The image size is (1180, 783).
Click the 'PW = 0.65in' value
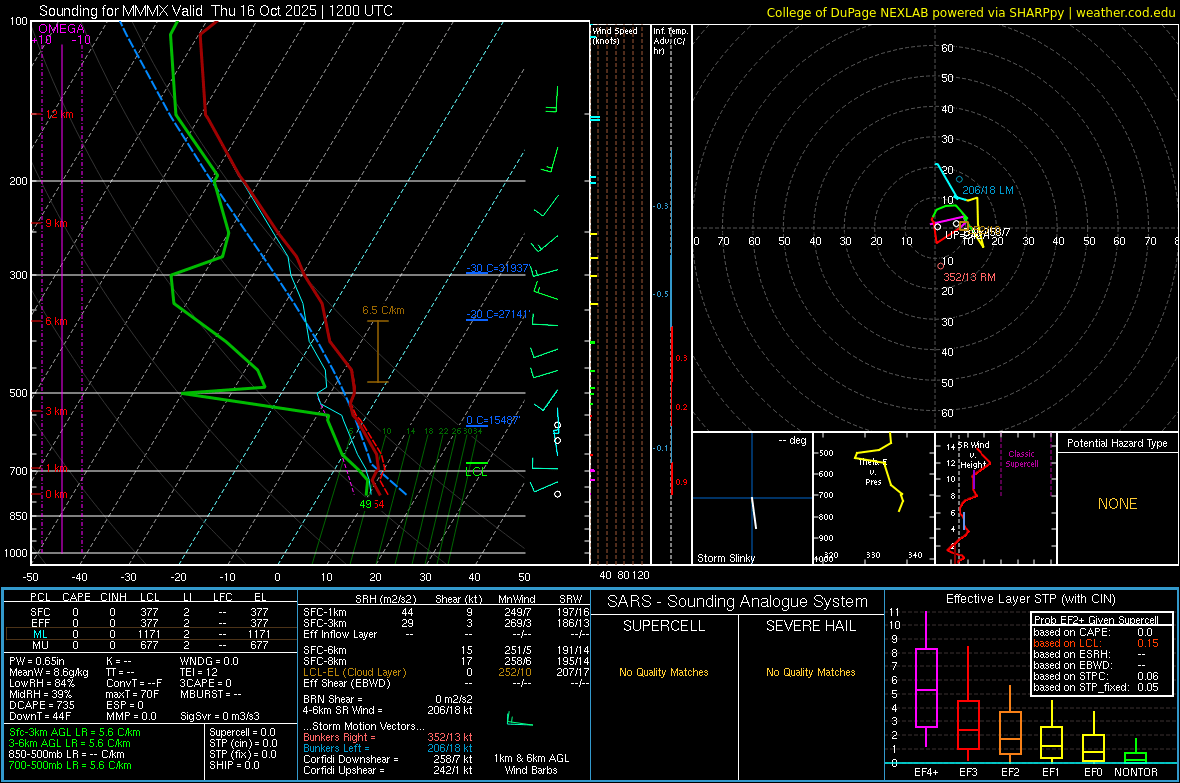point(37,662)
